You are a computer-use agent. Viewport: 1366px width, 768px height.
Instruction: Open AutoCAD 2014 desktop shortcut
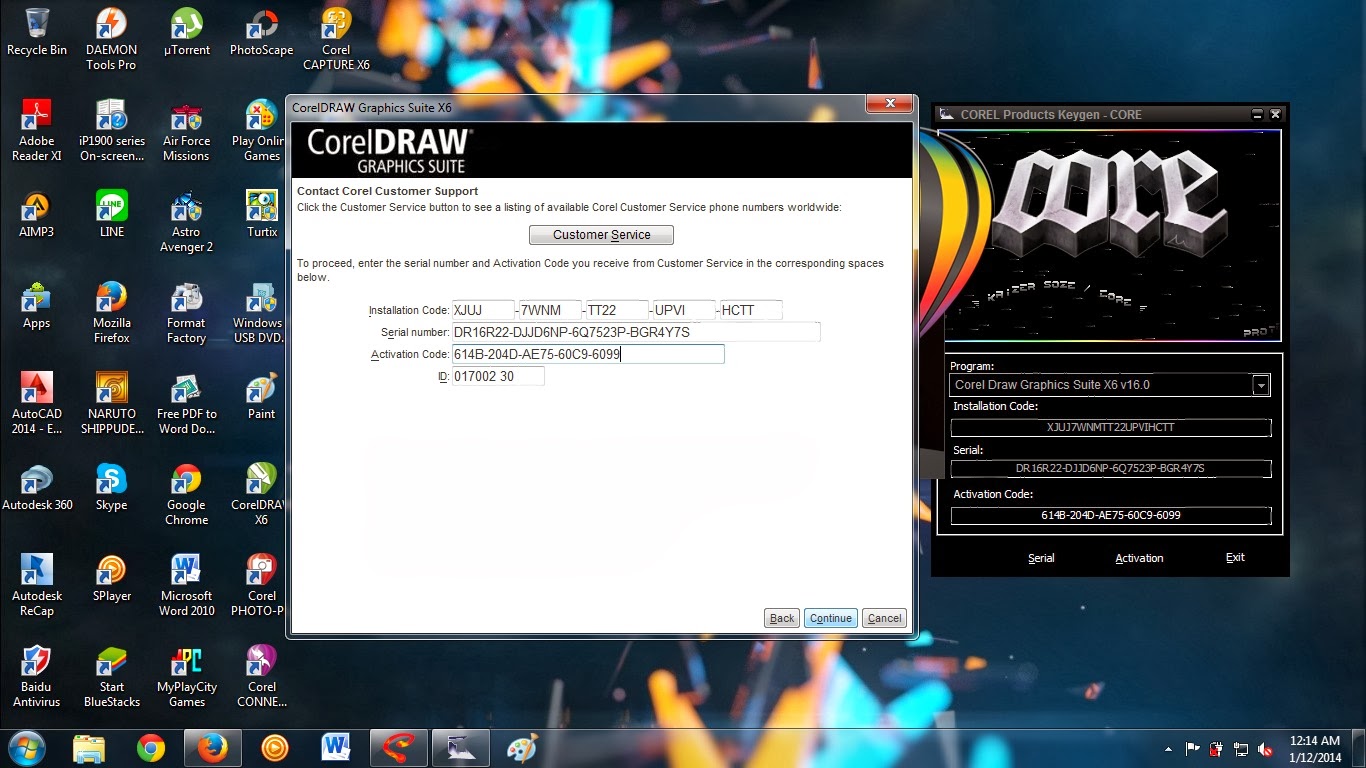[37, 403]
